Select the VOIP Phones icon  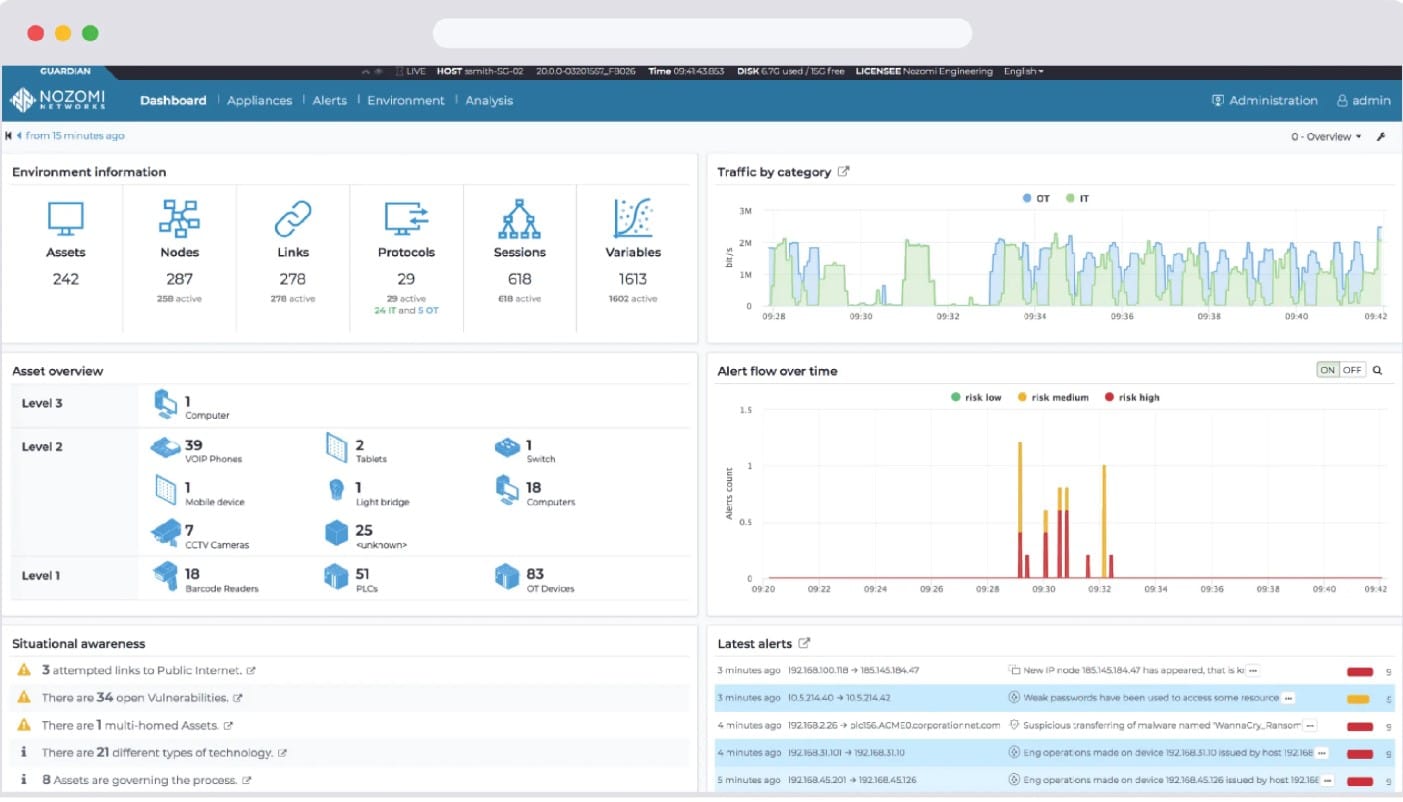click(166, 448)
